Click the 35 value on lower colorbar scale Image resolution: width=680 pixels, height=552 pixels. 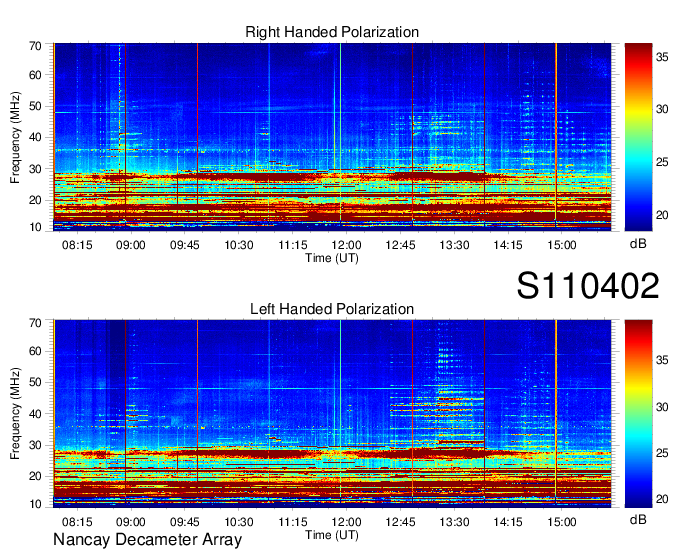pos(662,360)
